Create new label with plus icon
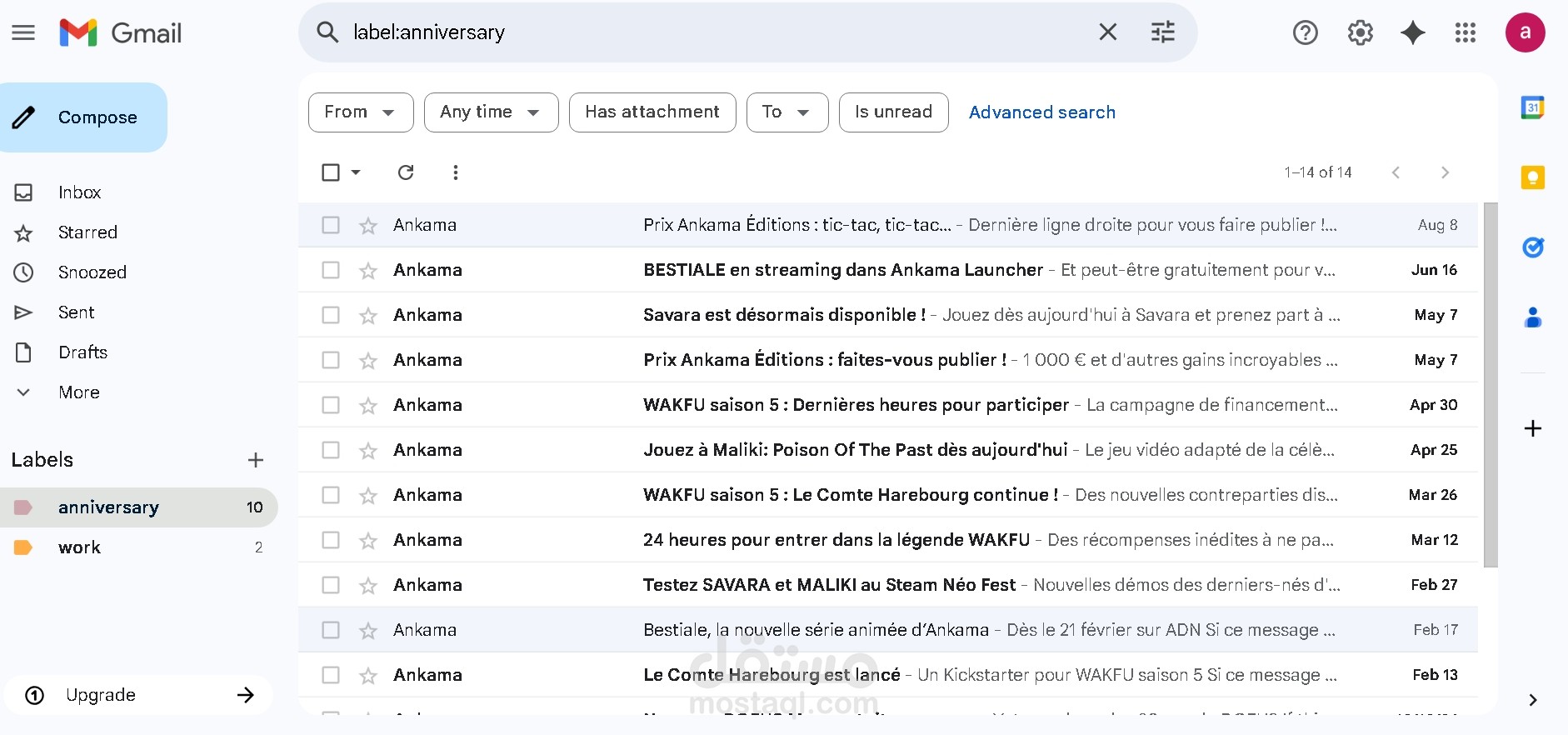Screen dimensions: 1568x735 pos(256,460)
